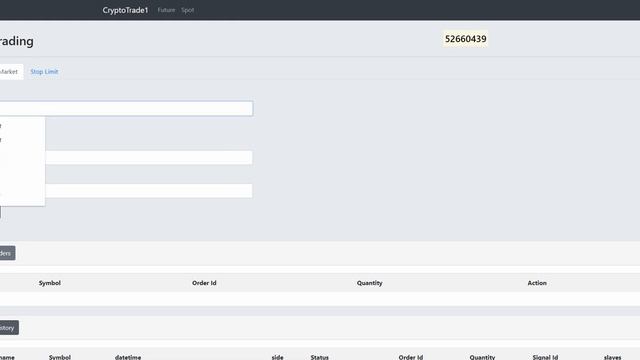
Task: Switch to the Stop Limit tab
Action: click(x=44, y=72)
